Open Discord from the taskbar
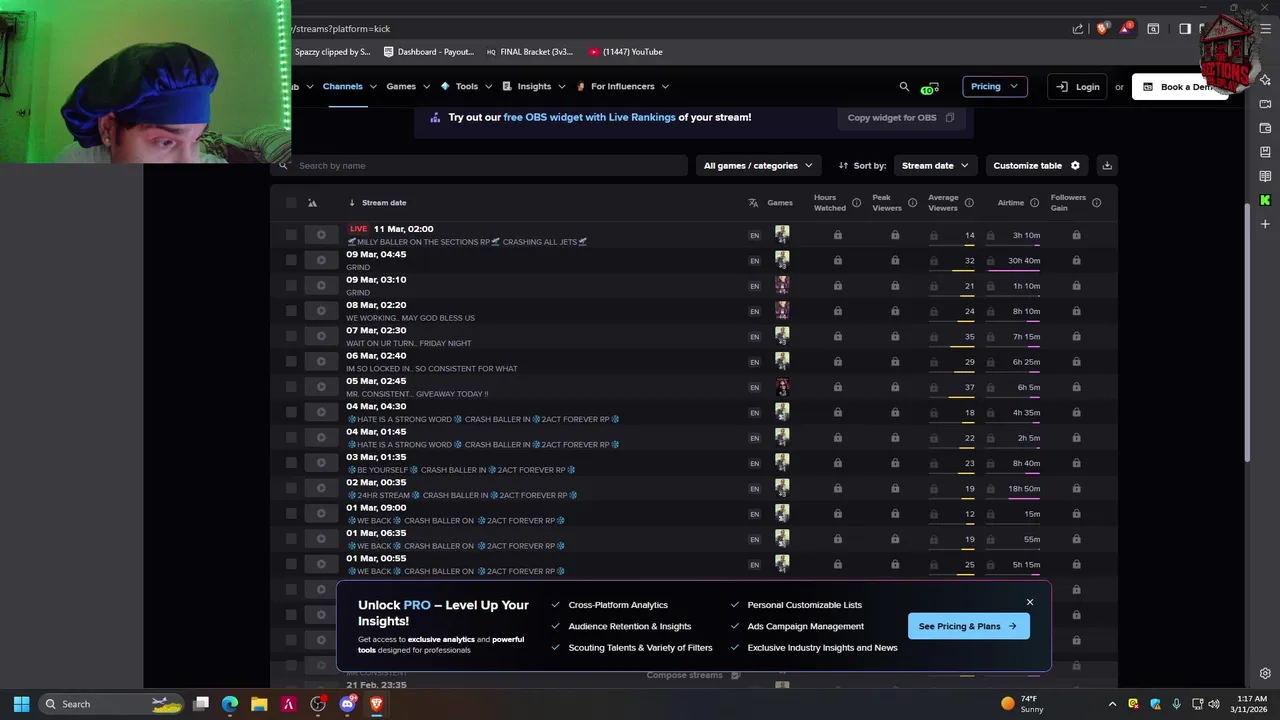The height and width of the screenshot is (720, 1280). (347, 704)
